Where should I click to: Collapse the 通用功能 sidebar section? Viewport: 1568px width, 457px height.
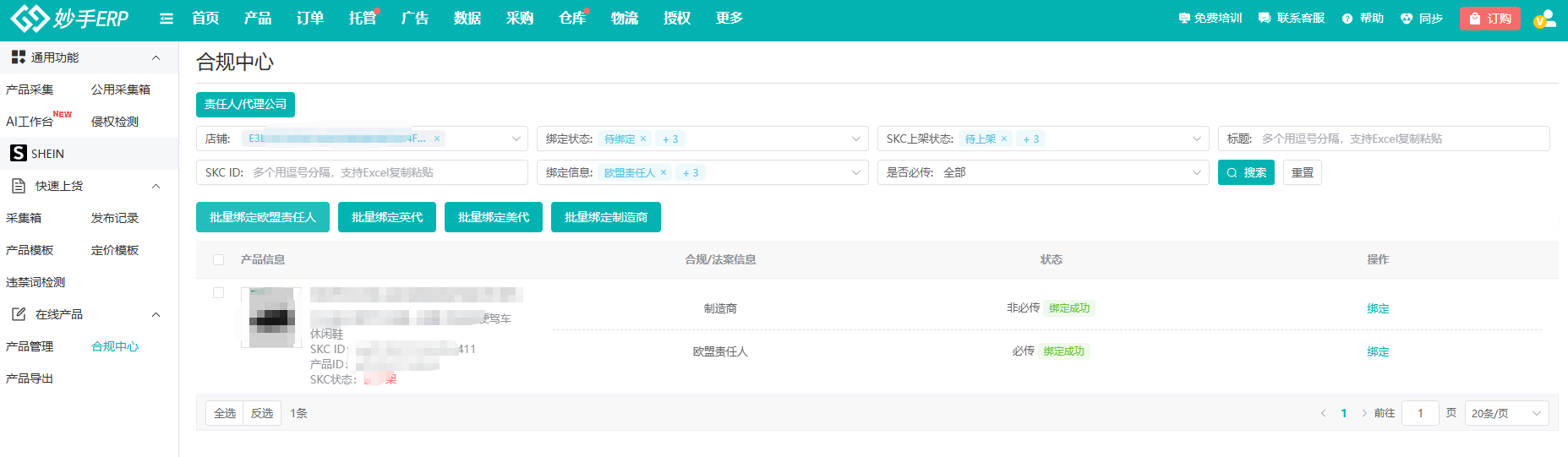click(x=156, y=57)
